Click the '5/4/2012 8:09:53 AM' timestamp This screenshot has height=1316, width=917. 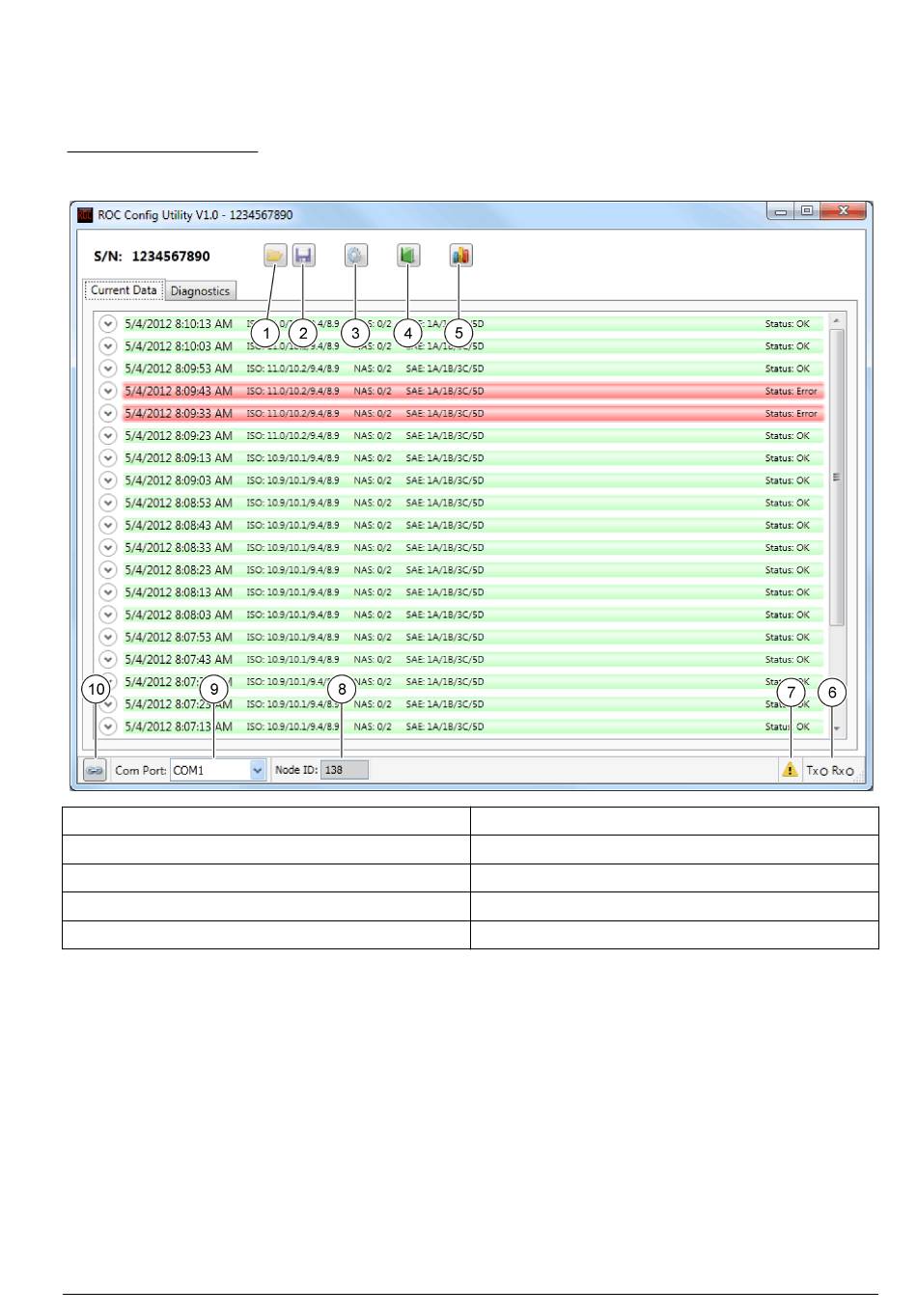tap(179, 369)
